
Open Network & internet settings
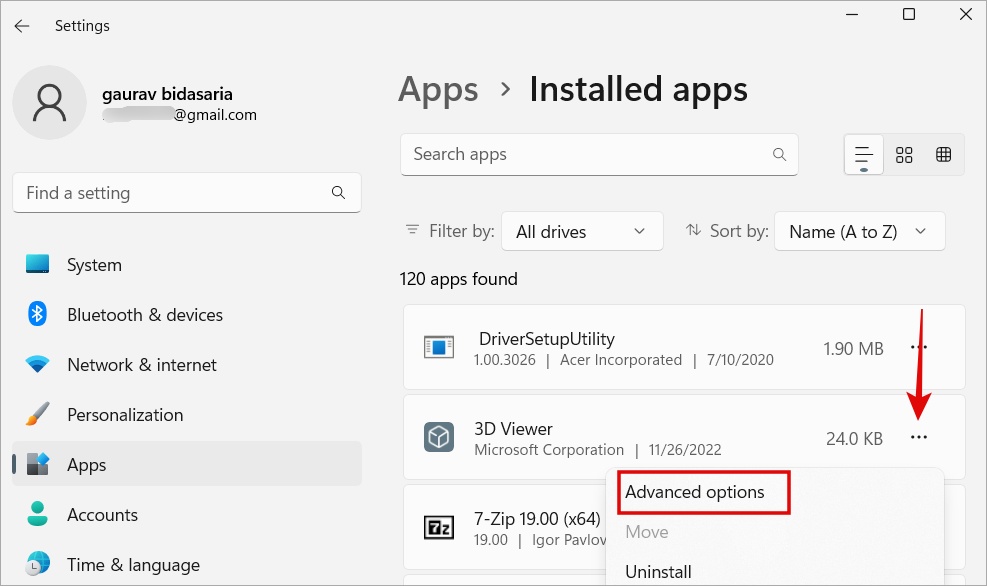[141, 365]
